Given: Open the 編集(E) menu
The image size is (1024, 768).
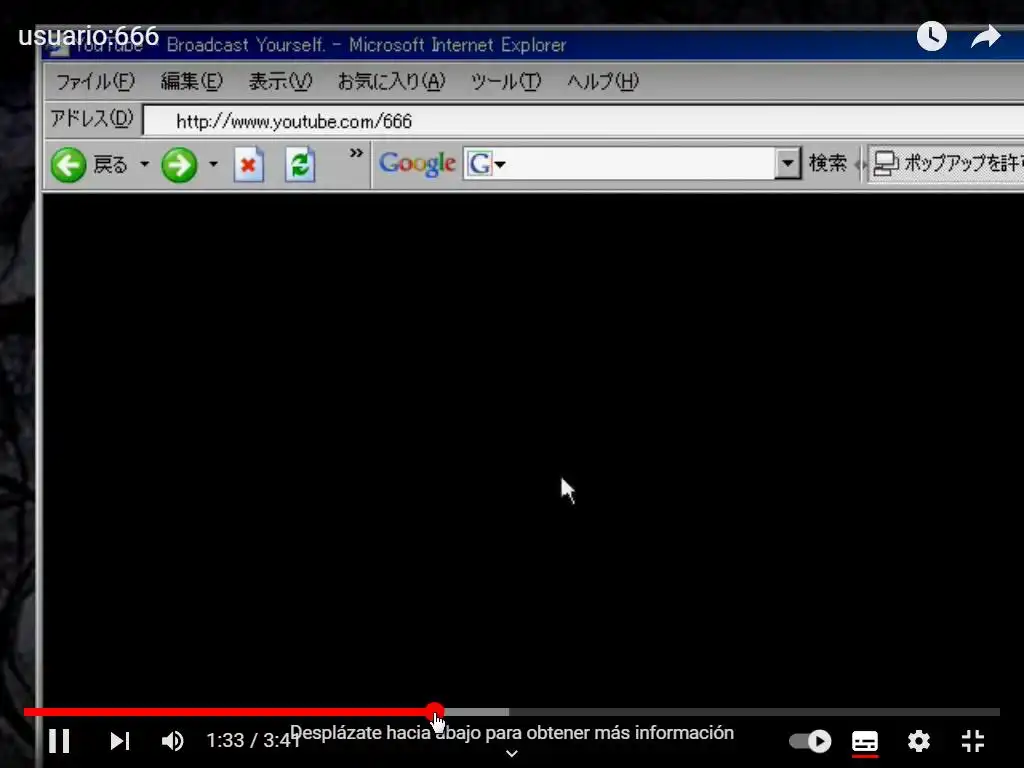Looking at the screenshot, I should coord(191,82).
